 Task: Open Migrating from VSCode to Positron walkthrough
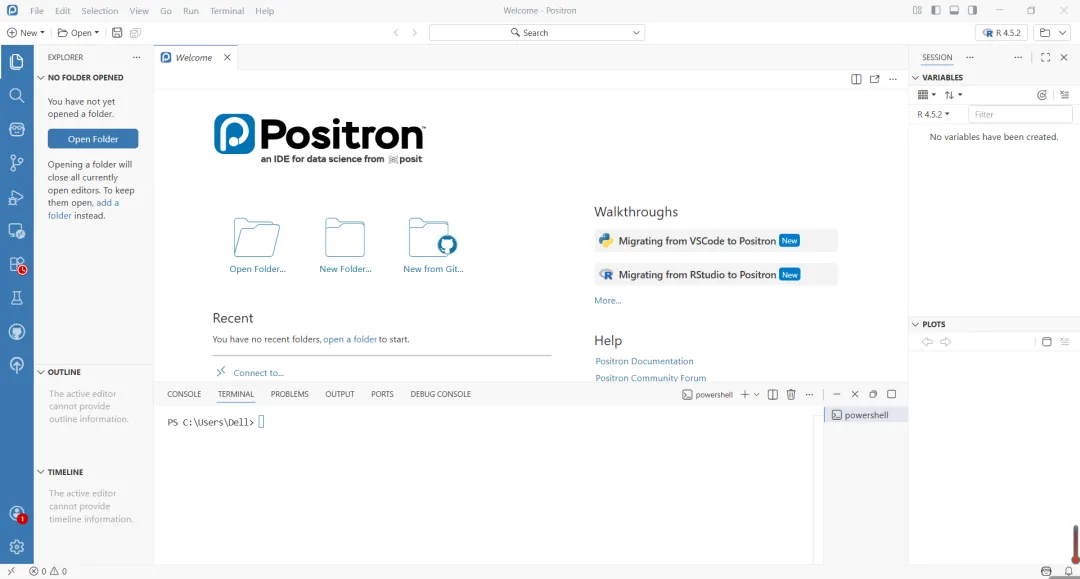point(716,241)
